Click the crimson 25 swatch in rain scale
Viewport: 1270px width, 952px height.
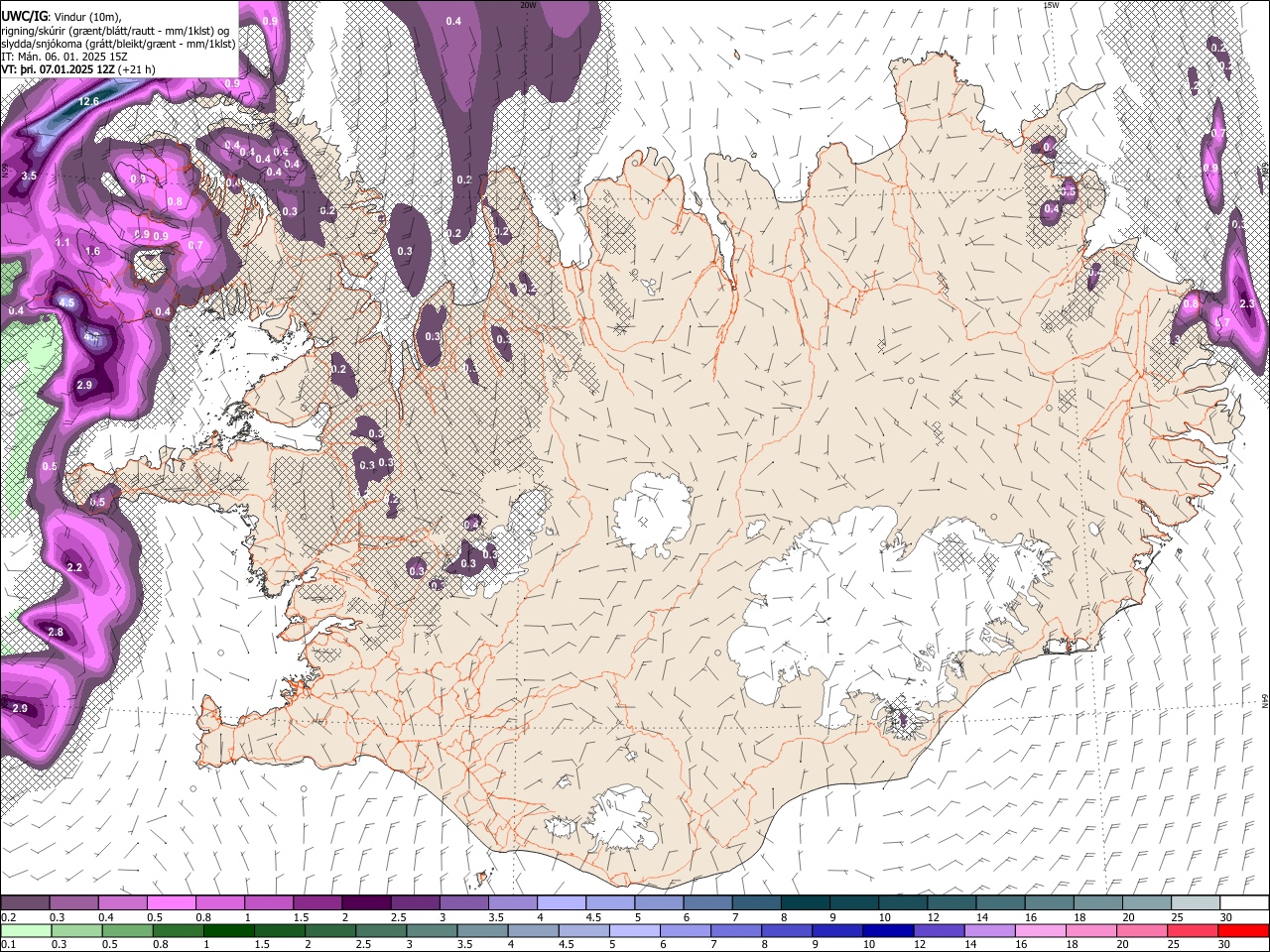click(1193, 930)
